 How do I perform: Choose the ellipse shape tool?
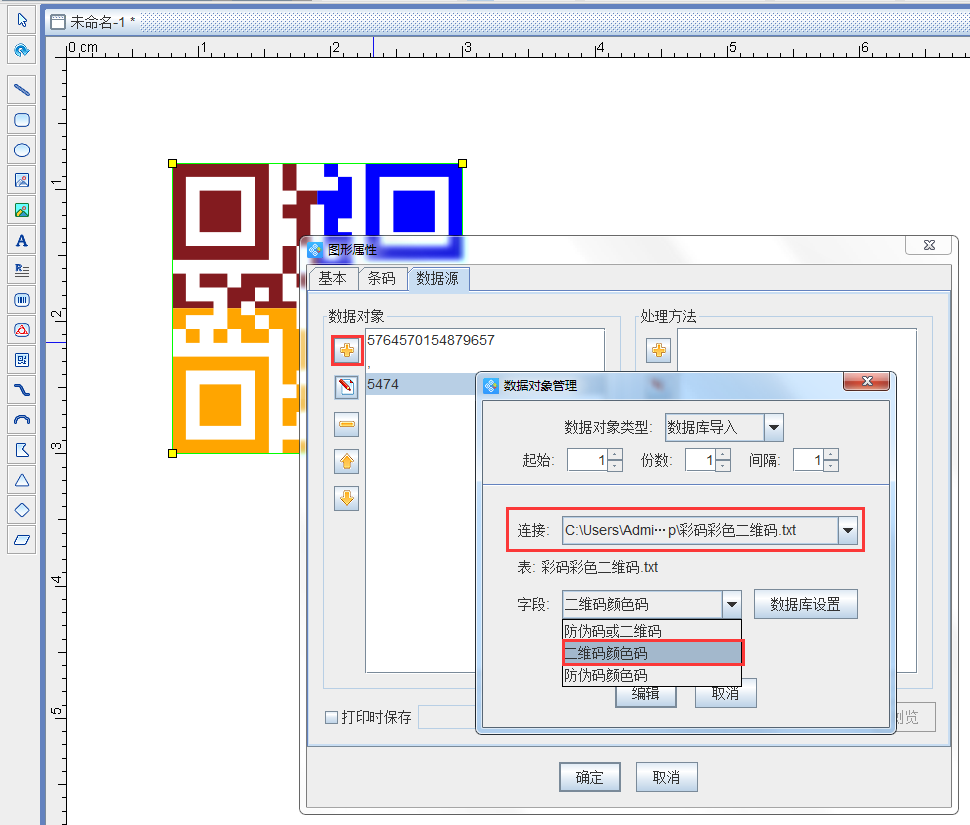(x=22, y=150)
